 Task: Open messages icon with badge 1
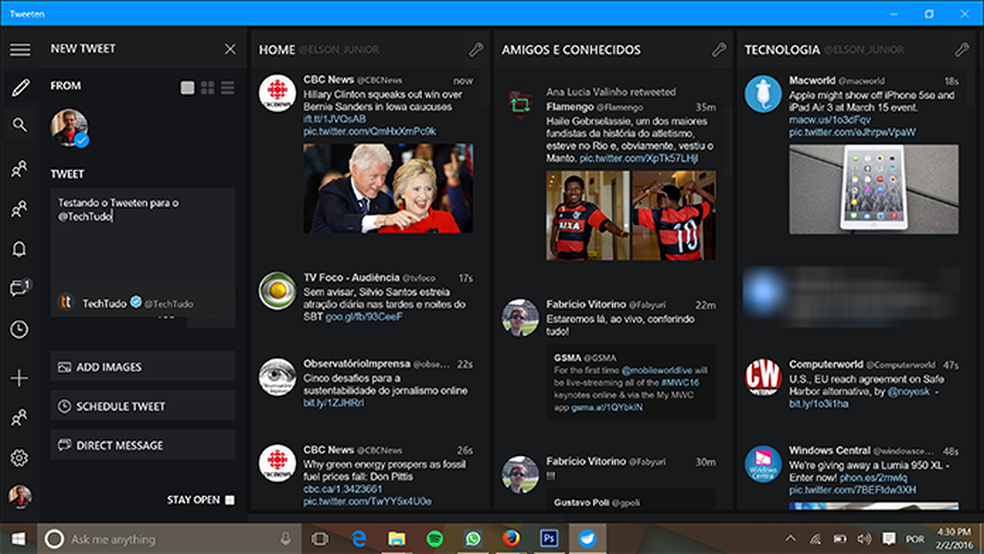coord(19,288)
